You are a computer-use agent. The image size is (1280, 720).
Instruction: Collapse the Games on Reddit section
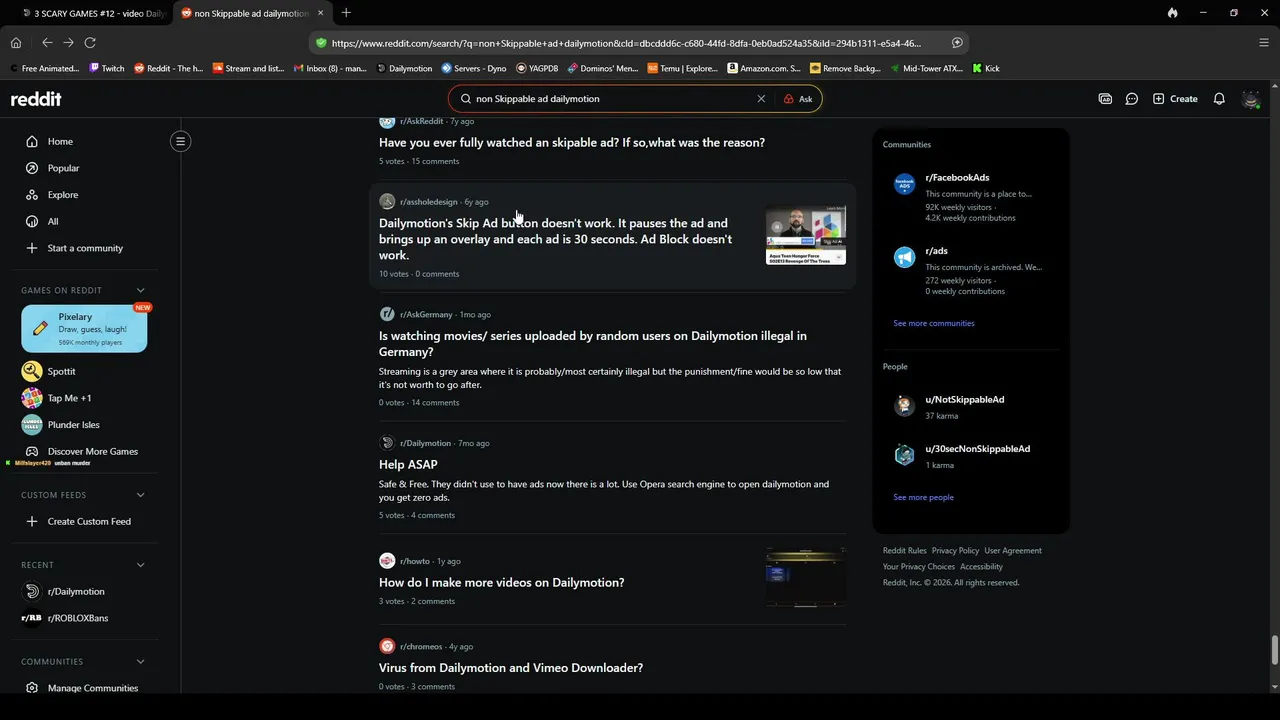[140, 290]
